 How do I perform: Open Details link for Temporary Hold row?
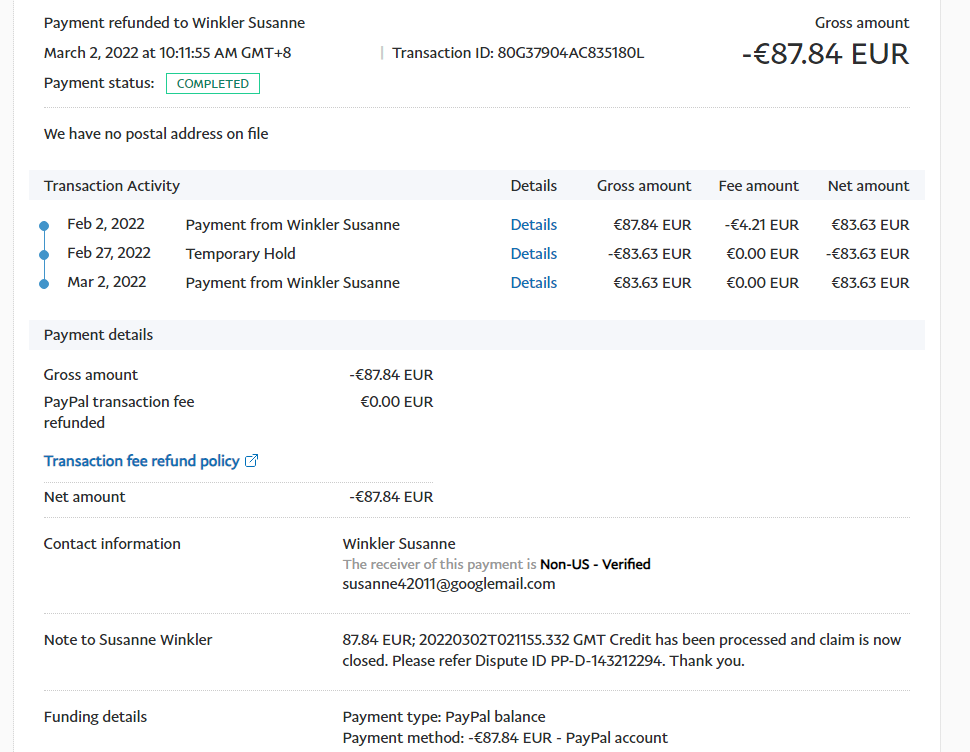click(x=533, y=254)
